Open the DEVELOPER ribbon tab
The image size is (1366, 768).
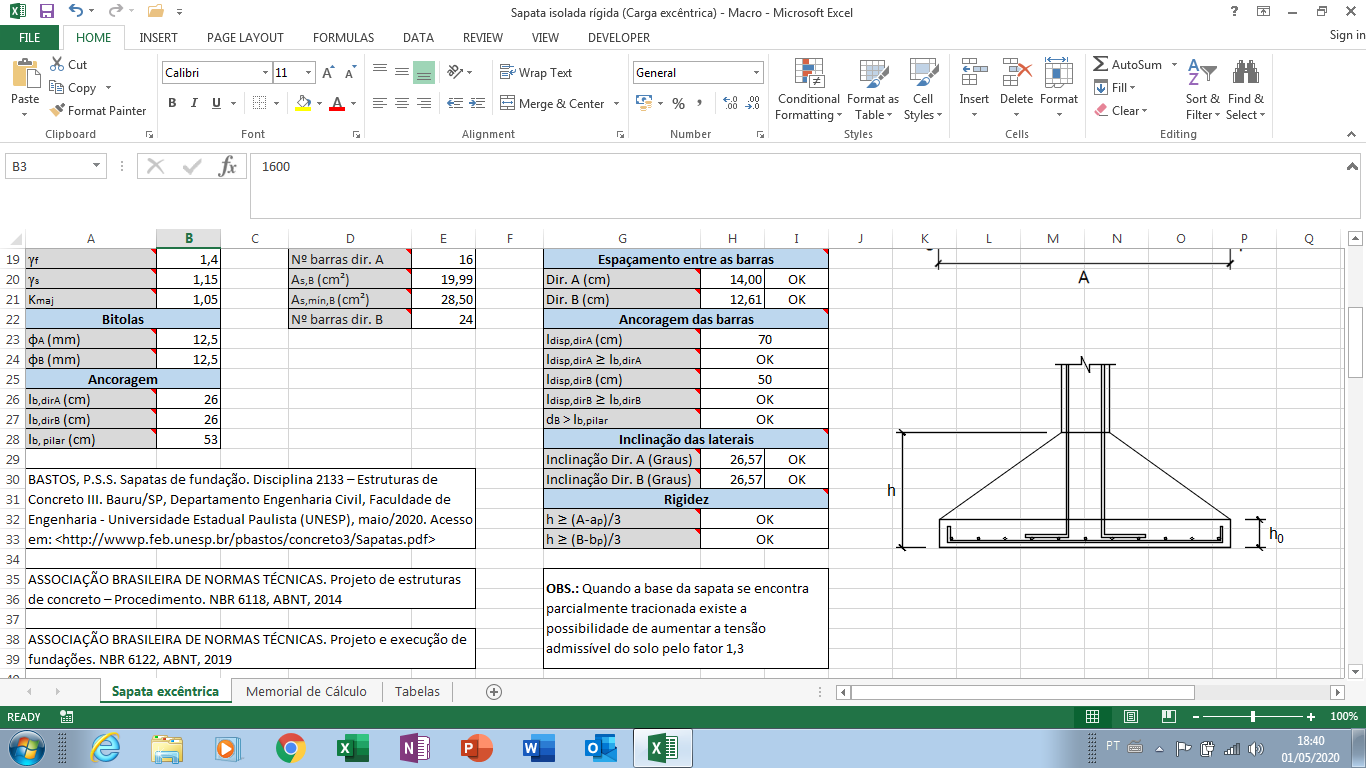point(619,38)
